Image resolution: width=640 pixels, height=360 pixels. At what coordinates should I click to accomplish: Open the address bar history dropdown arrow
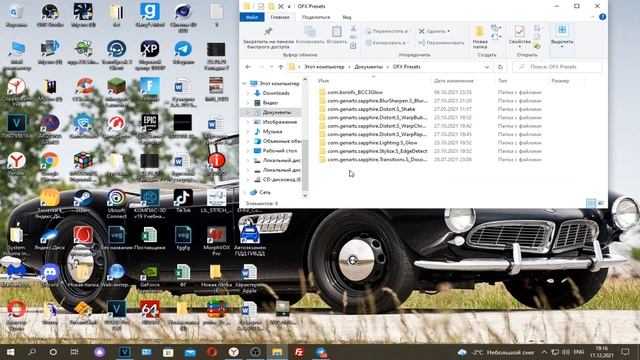[x=487, y=67]
